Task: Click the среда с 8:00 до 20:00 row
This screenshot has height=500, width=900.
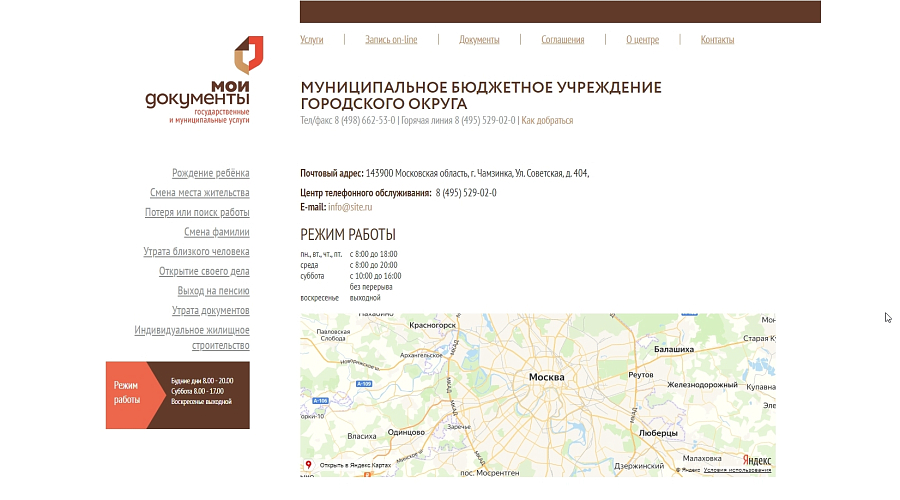Action: [x=349, y=265]
